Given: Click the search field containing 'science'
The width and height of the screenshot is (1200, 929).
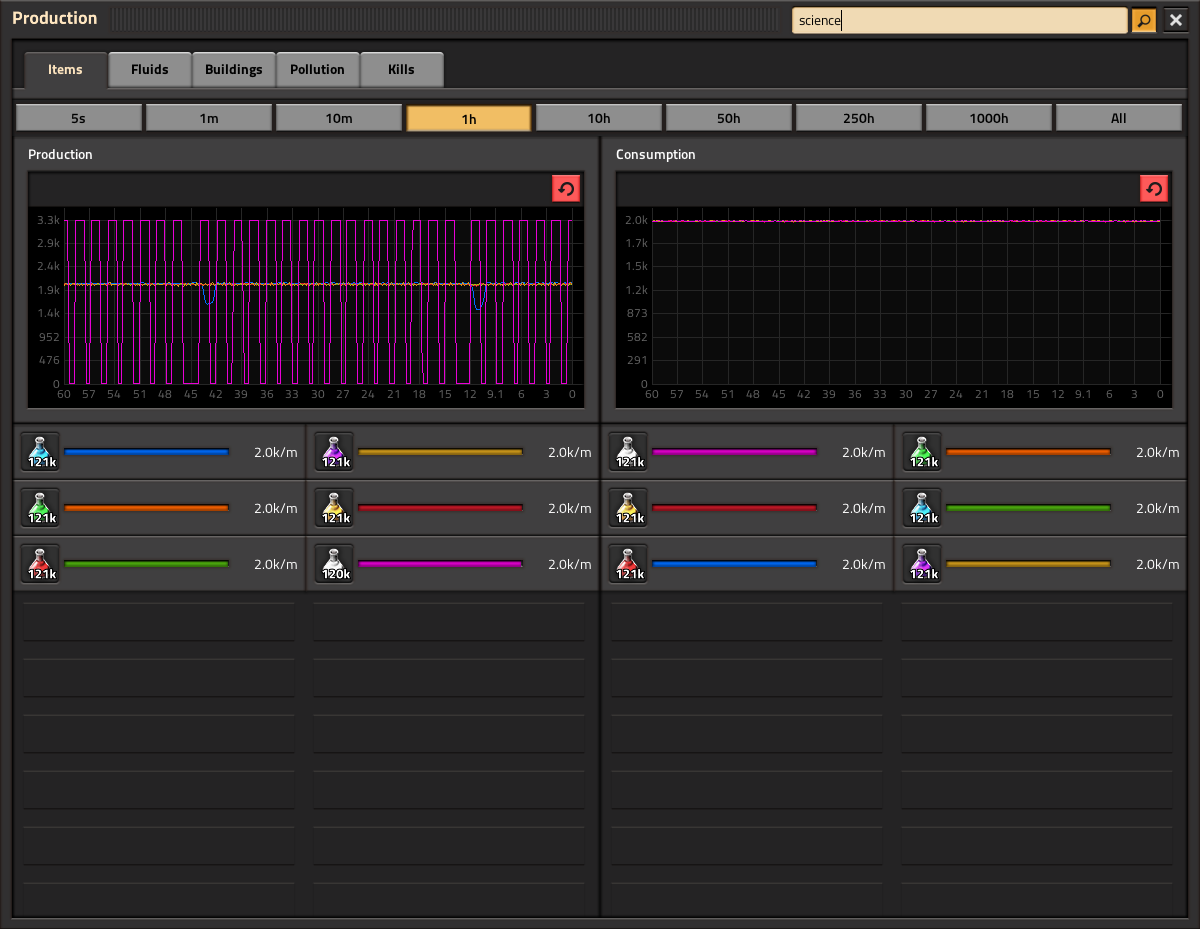Looking at the screenshot, I should pyautogui.click(x=960, y=20).
